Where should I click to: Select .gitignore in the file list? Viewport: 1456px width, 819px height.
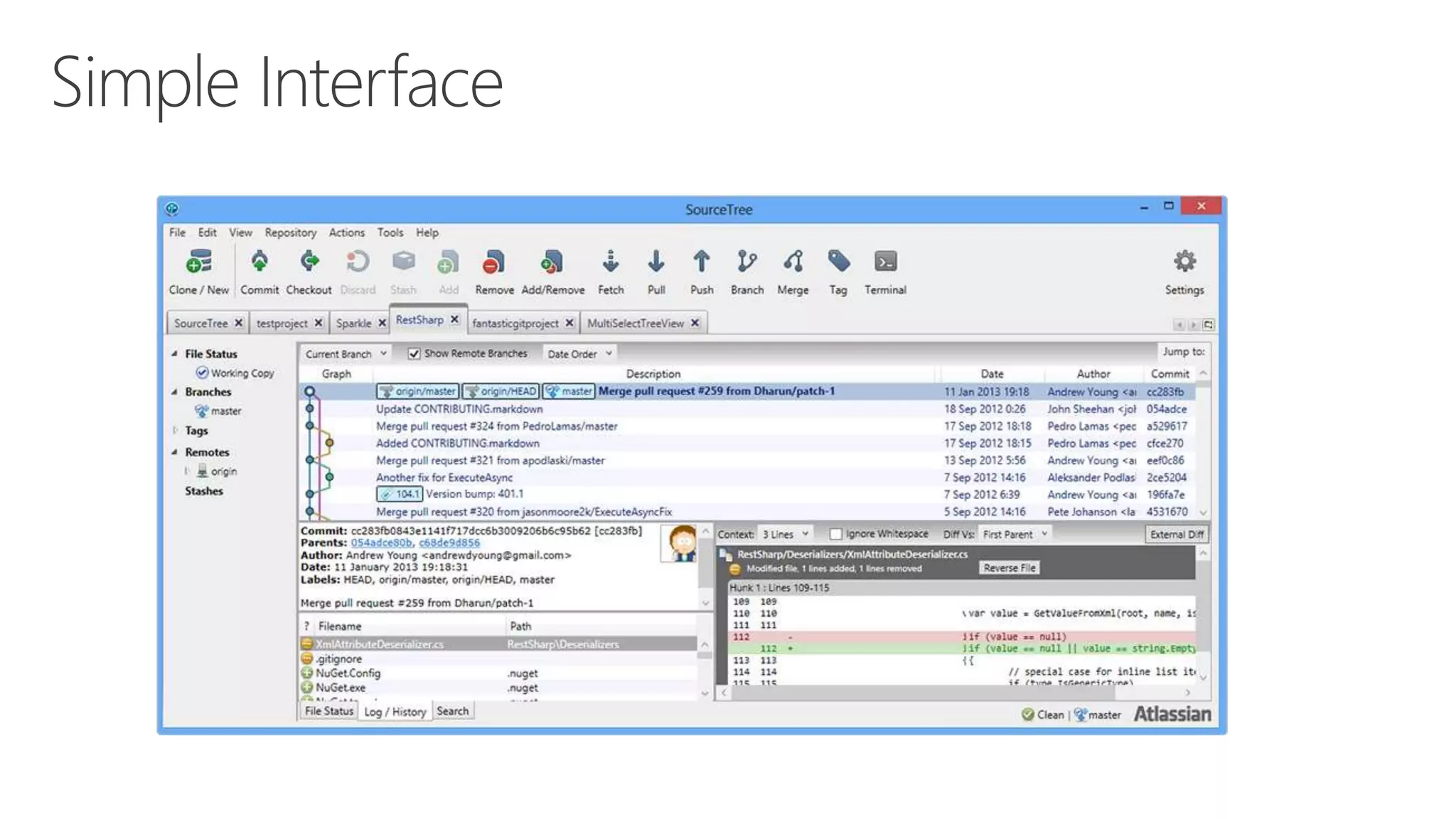338,659
